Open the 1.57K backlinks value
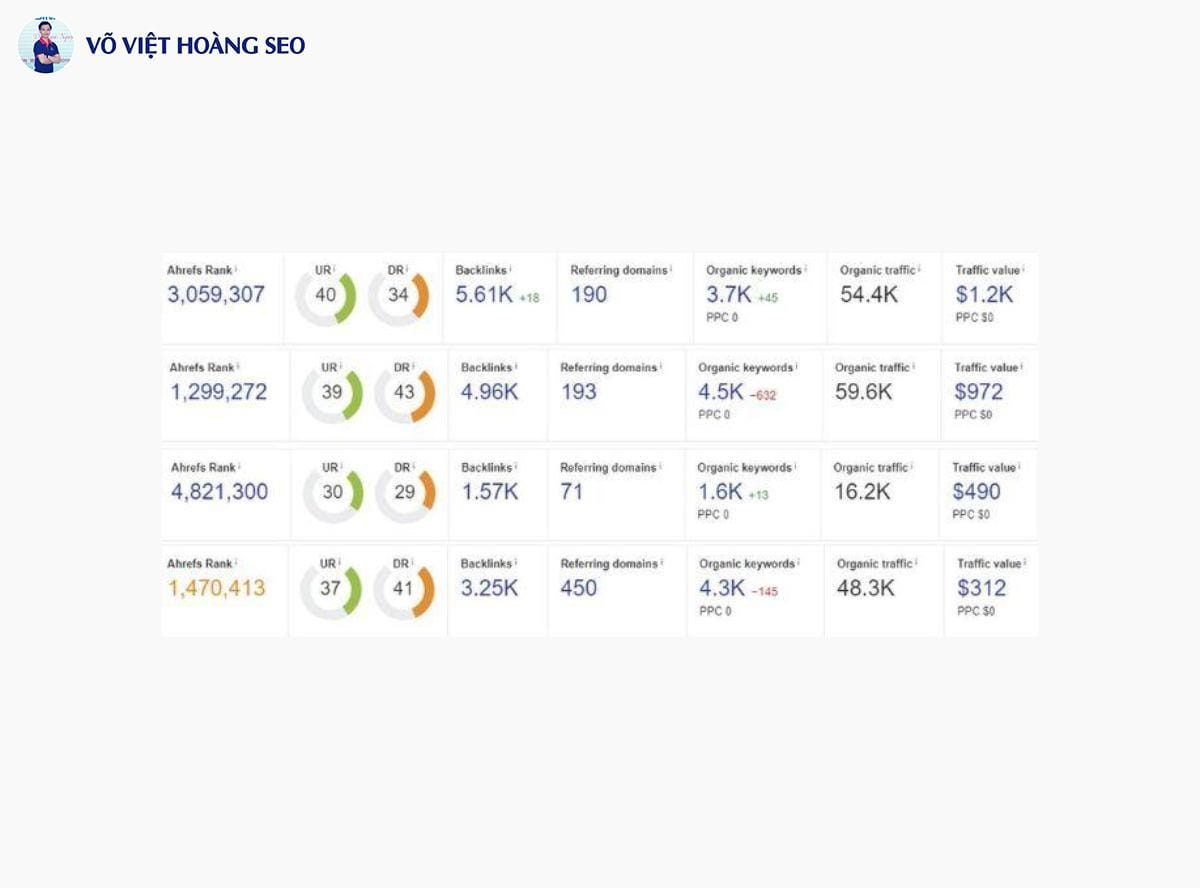Image resolution: width=1200 pixels, height=888 pixels. pos(489,492)
